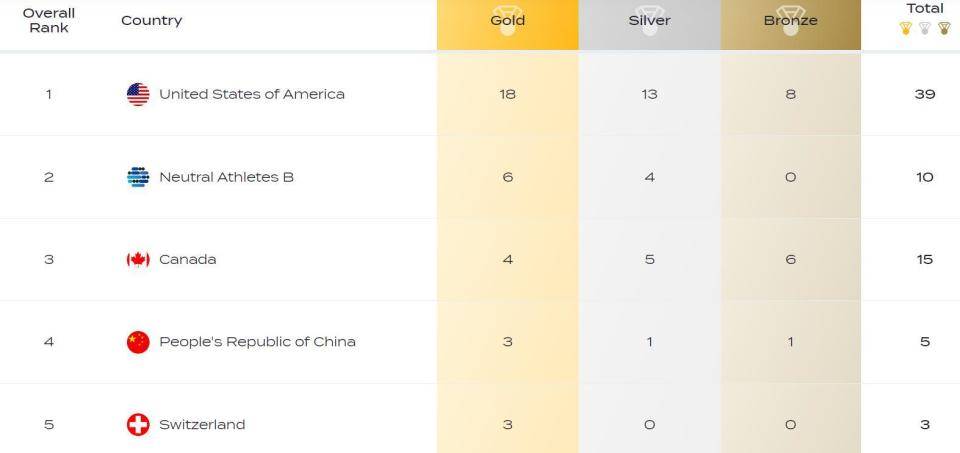Viewport: 960px width, 453px height.
Task: Open the Canada country name link
Action: (x=187, y=260)
